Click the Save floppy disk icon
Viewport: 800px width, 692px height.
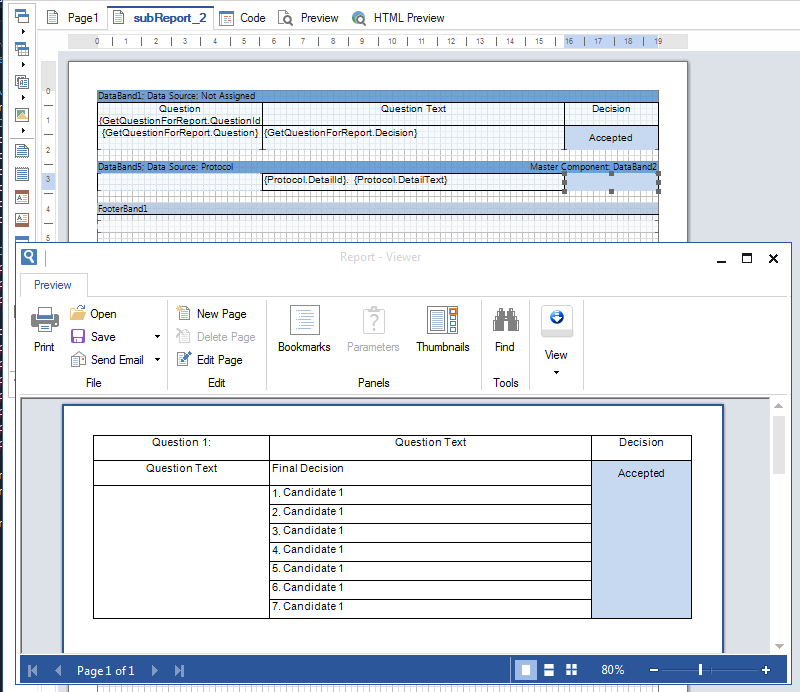pos(78,336)
